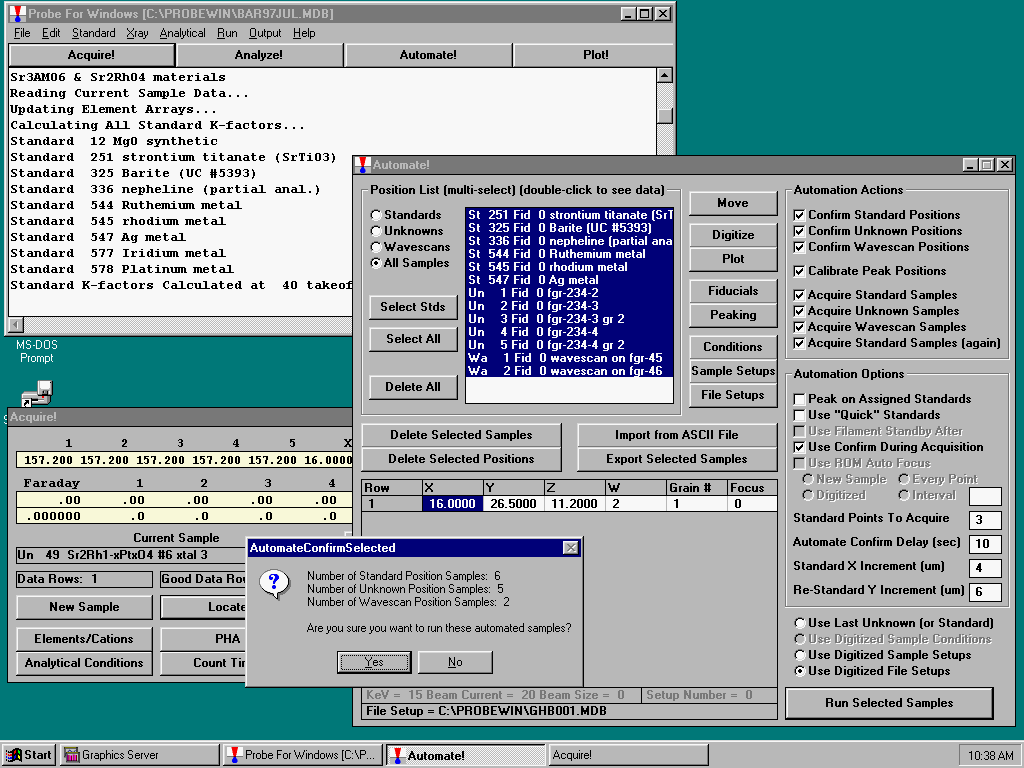
Task: Toggle Confirm Wavescan Positions checkbox
Action: pyautogui.click(x=799, y=247)
